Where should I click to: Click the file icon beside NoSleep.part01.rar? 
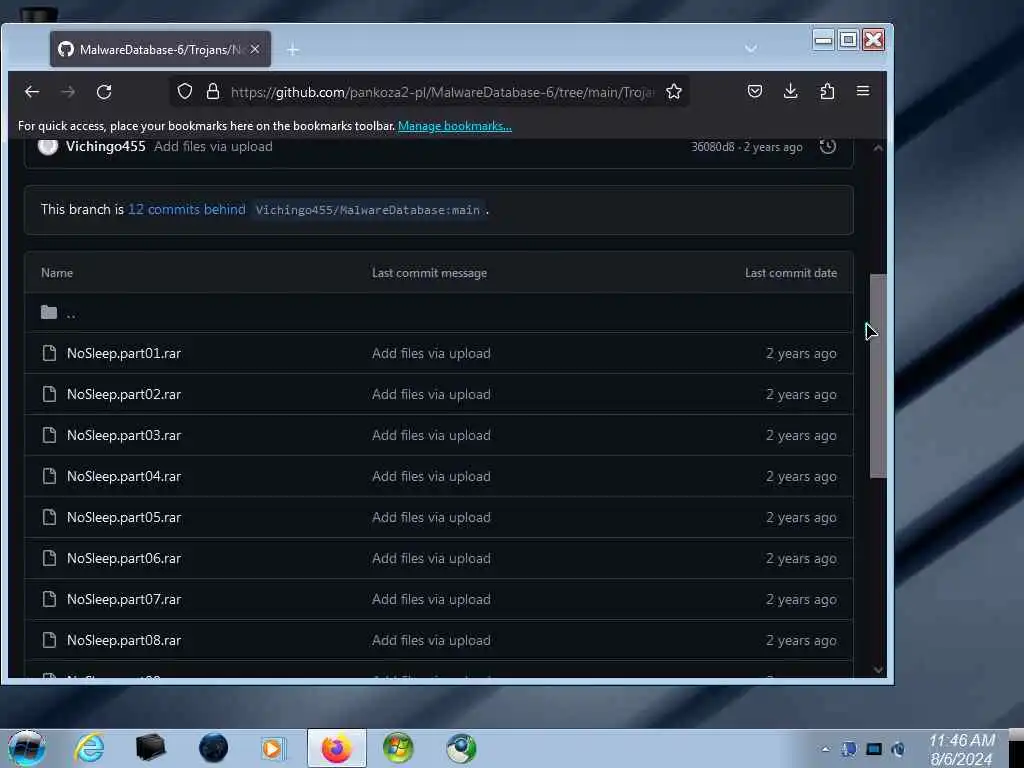pos(49,353)
